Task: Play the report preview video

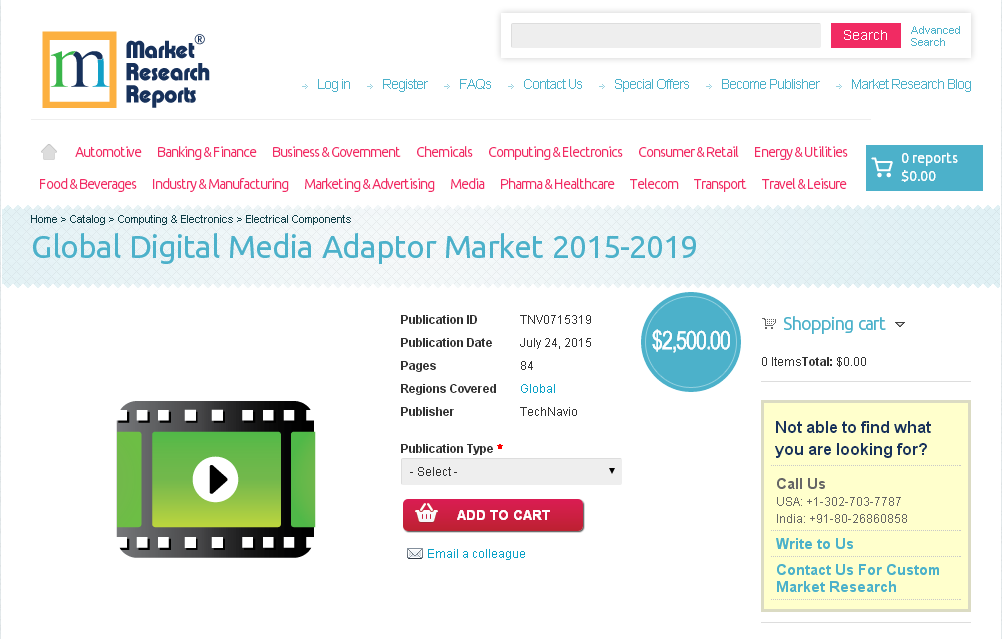Action: 214,479
